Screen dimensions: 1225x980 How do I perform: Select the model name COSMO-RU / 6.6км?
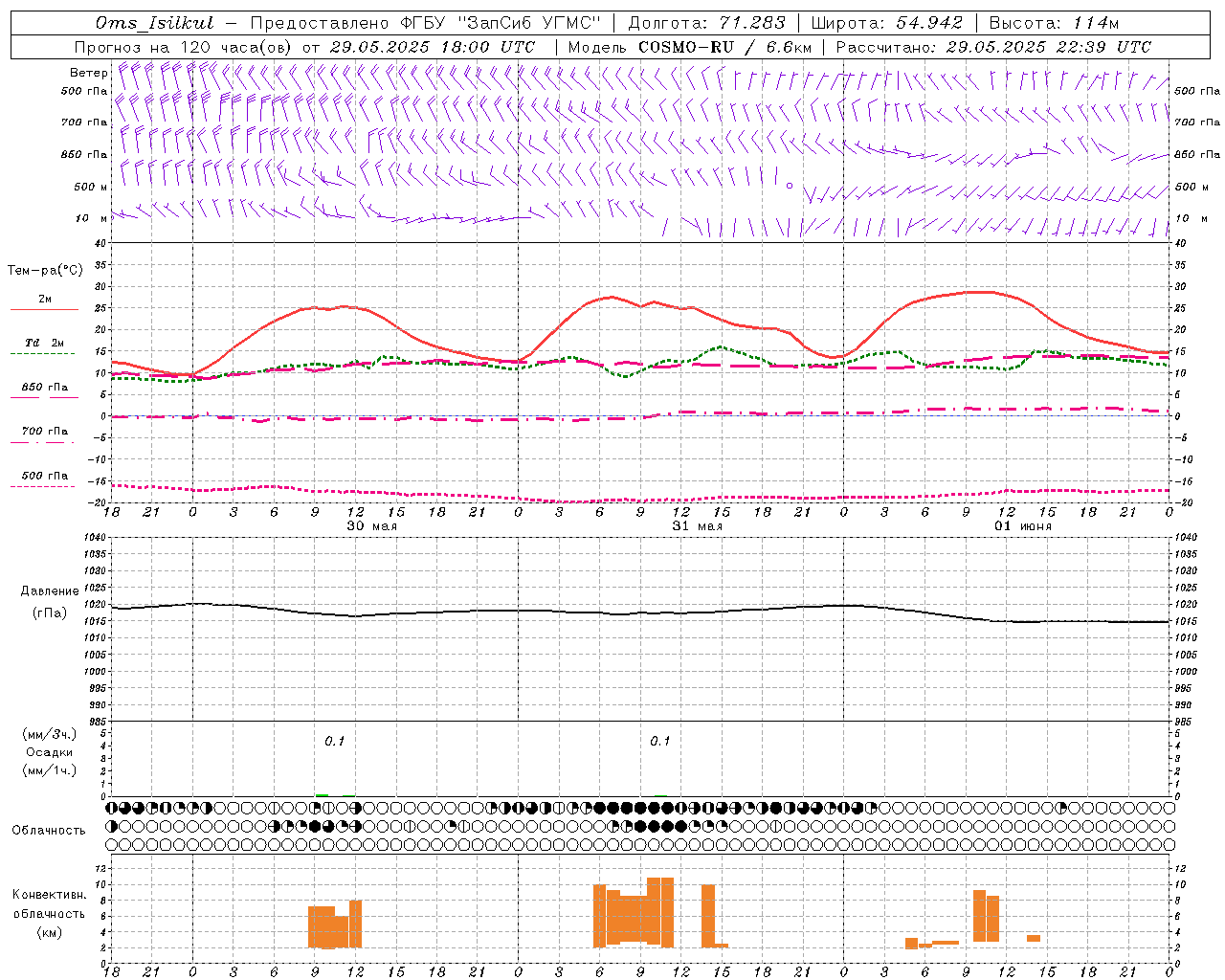coord(725,47)
